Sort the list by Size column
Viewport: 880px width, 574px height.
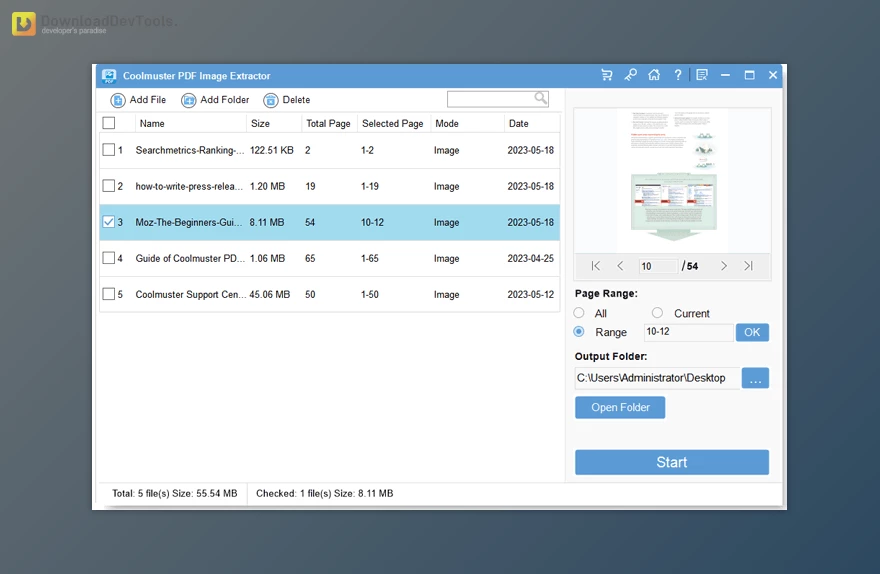(x=260, y=123)
